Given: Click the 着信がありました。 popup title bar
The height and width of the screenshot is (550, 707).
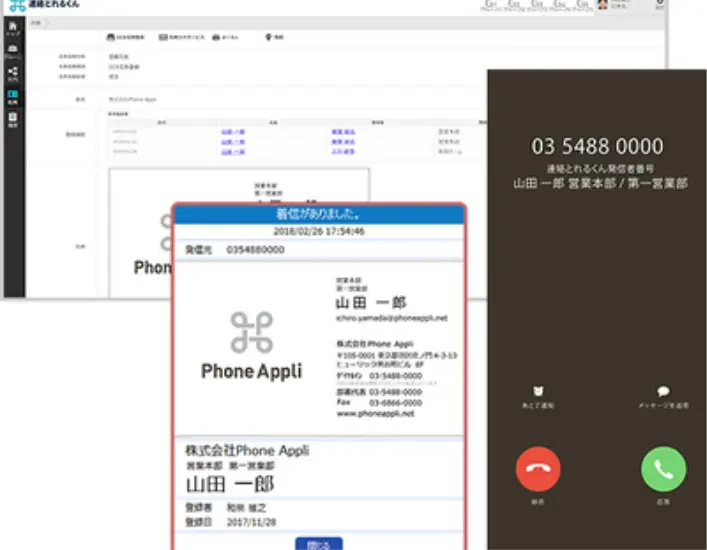Looking at the screenshot, I should pyautogui.click(x=319, y=214).
